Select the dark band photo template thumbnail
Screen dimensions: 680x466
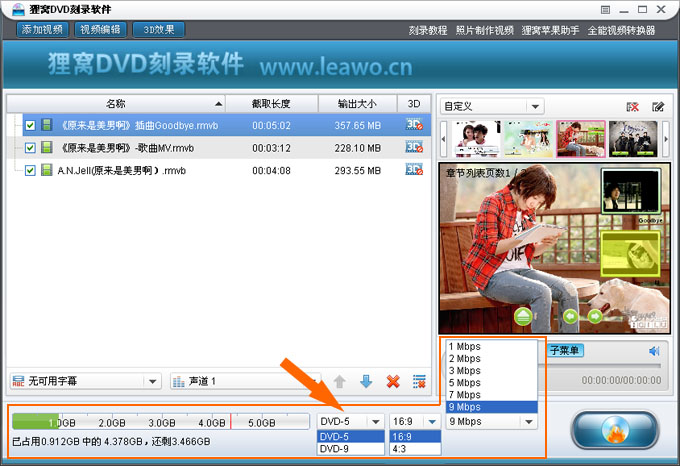click(634, 139)
